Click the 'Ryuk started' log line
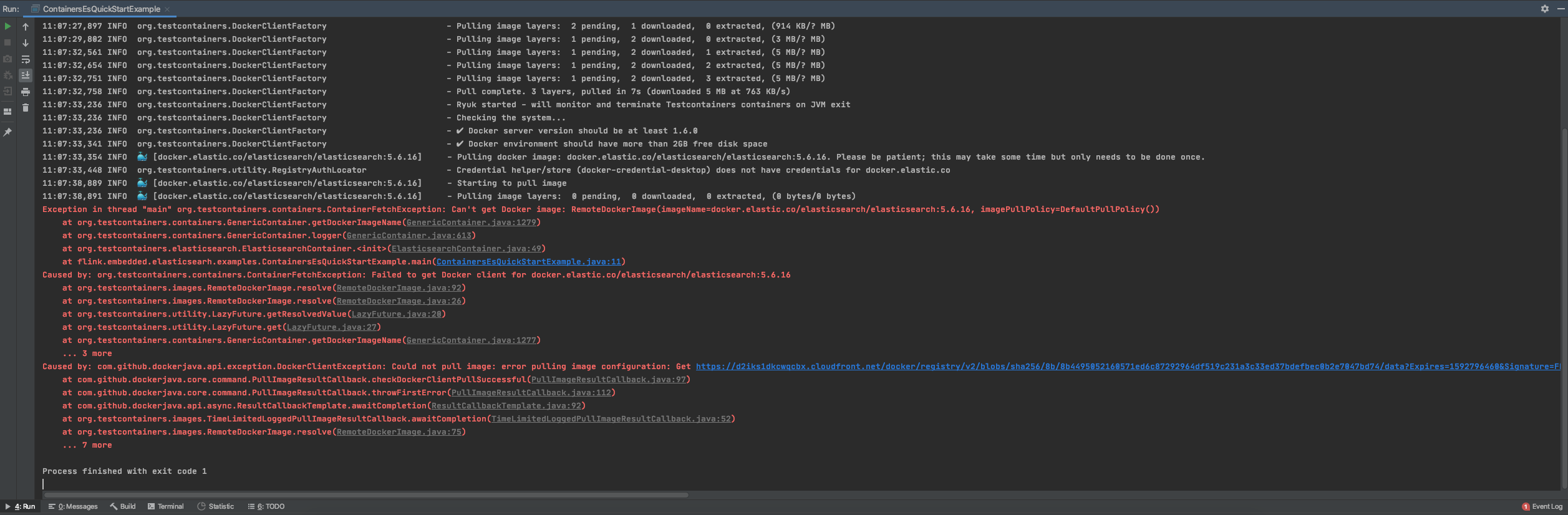The height and width of the screenshot is (515, 1568). coord(447,105)
